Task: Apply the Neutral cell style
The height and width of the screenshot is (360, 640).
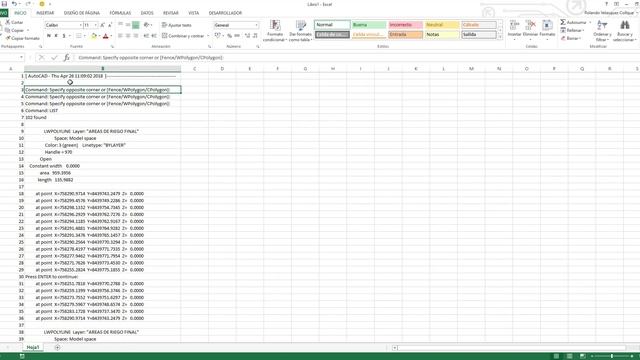Action: tap(442, 25)
